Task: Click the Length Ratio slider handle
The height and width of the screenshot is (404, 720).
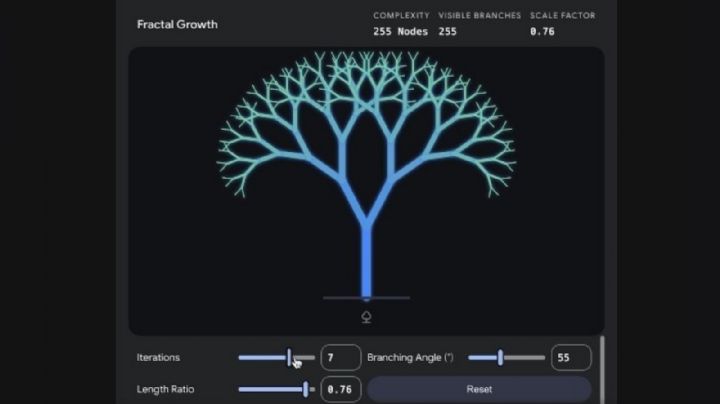Action: [306, 389]
